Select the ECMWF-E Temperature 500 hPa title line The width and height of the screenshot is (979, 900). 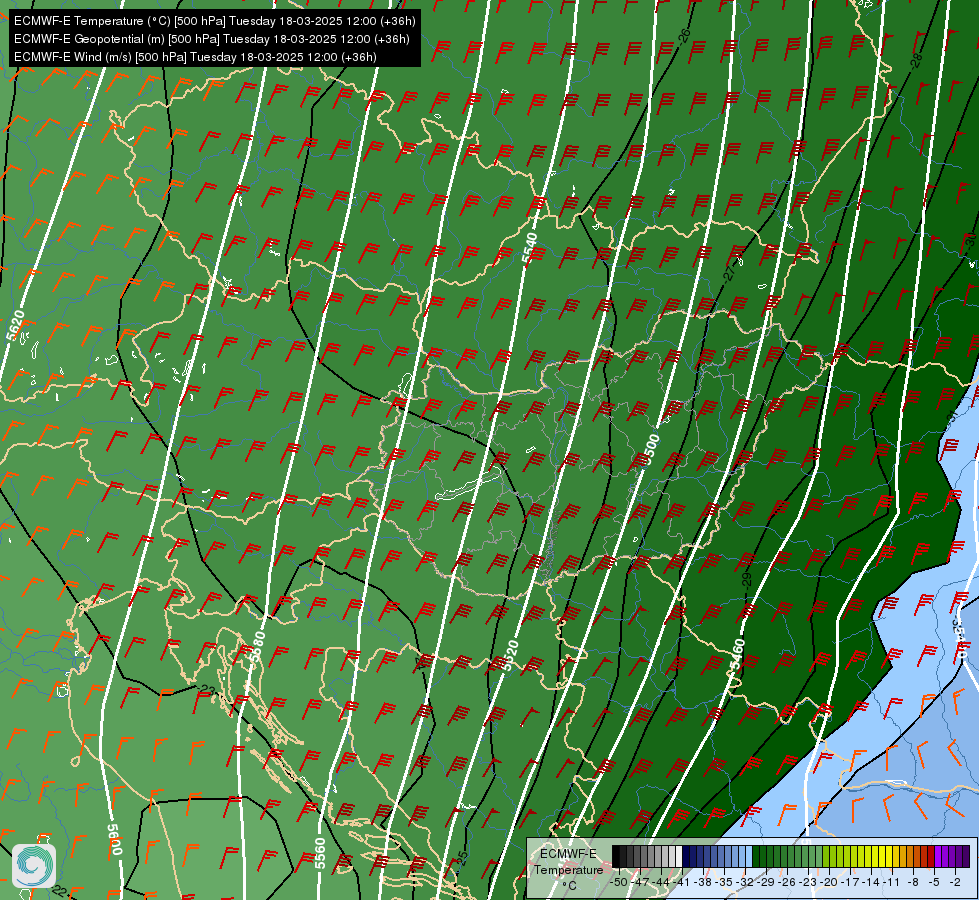(214, 21)
